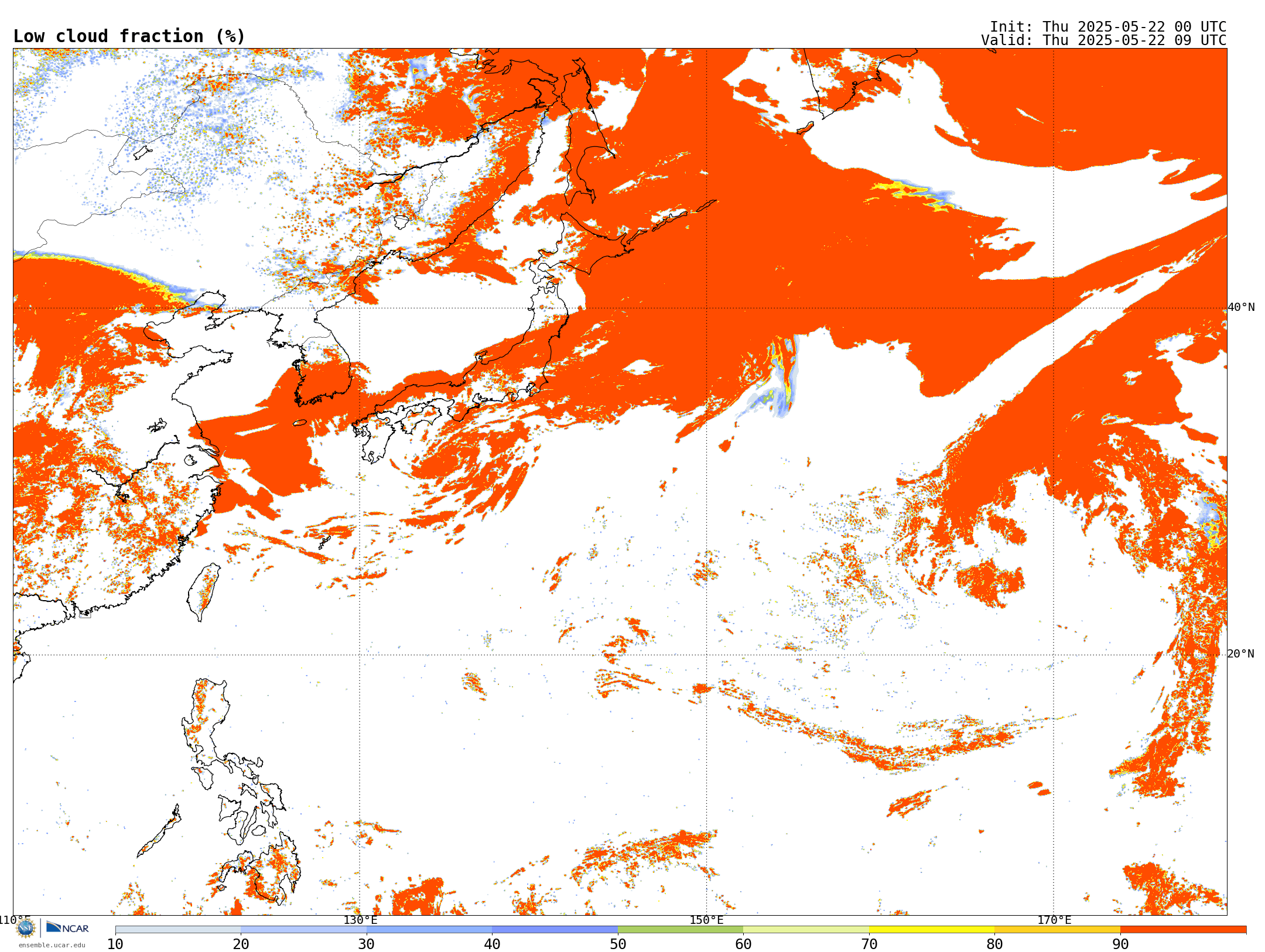Click the colorbar tick label 50
The width and height of the screenshot is (1265, 952).
tap(618, 944)
